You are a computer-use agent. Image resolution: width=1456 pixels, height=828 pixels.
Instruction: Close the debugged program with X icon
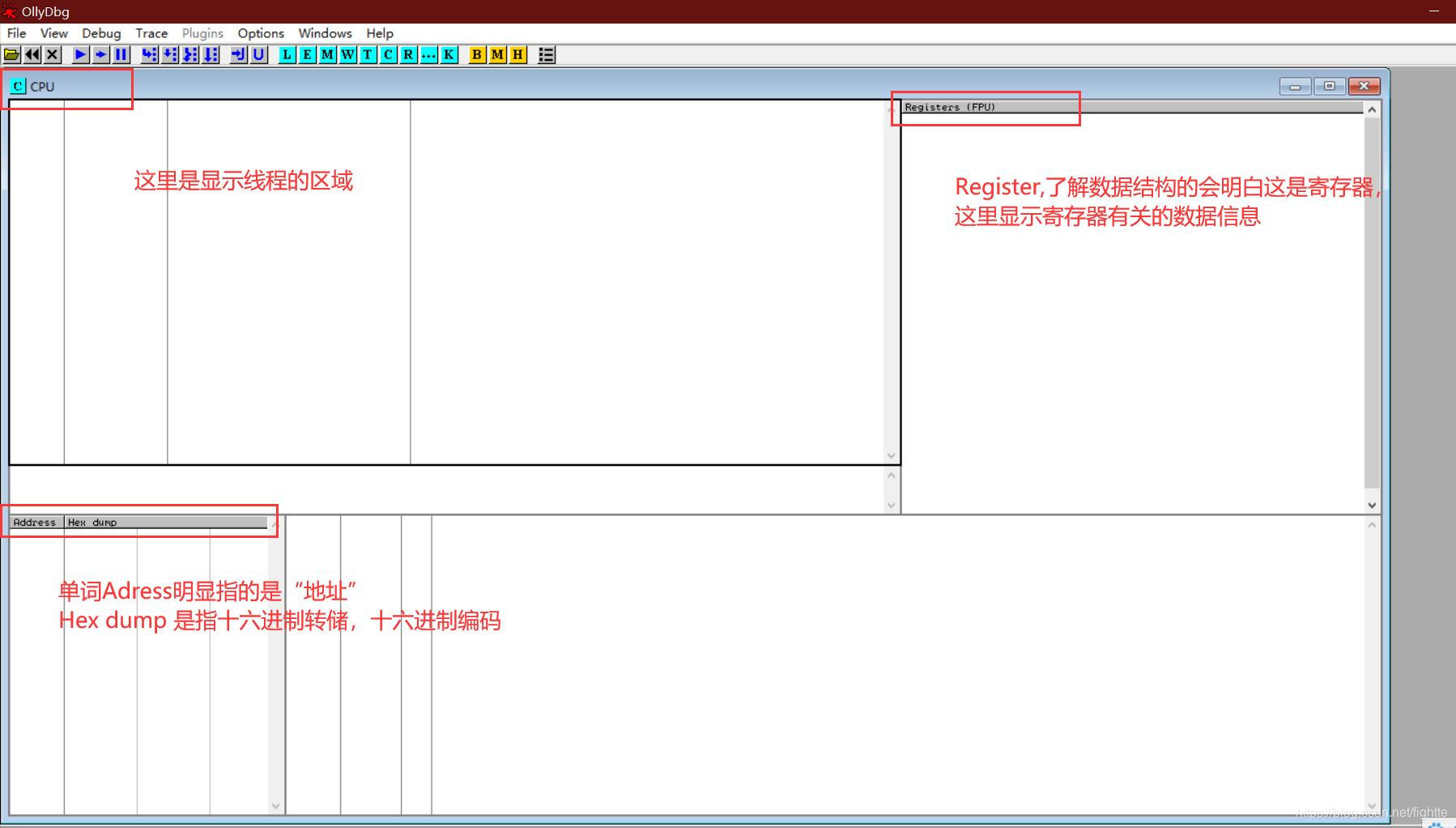pyautogui.click(x=53, y=55)
